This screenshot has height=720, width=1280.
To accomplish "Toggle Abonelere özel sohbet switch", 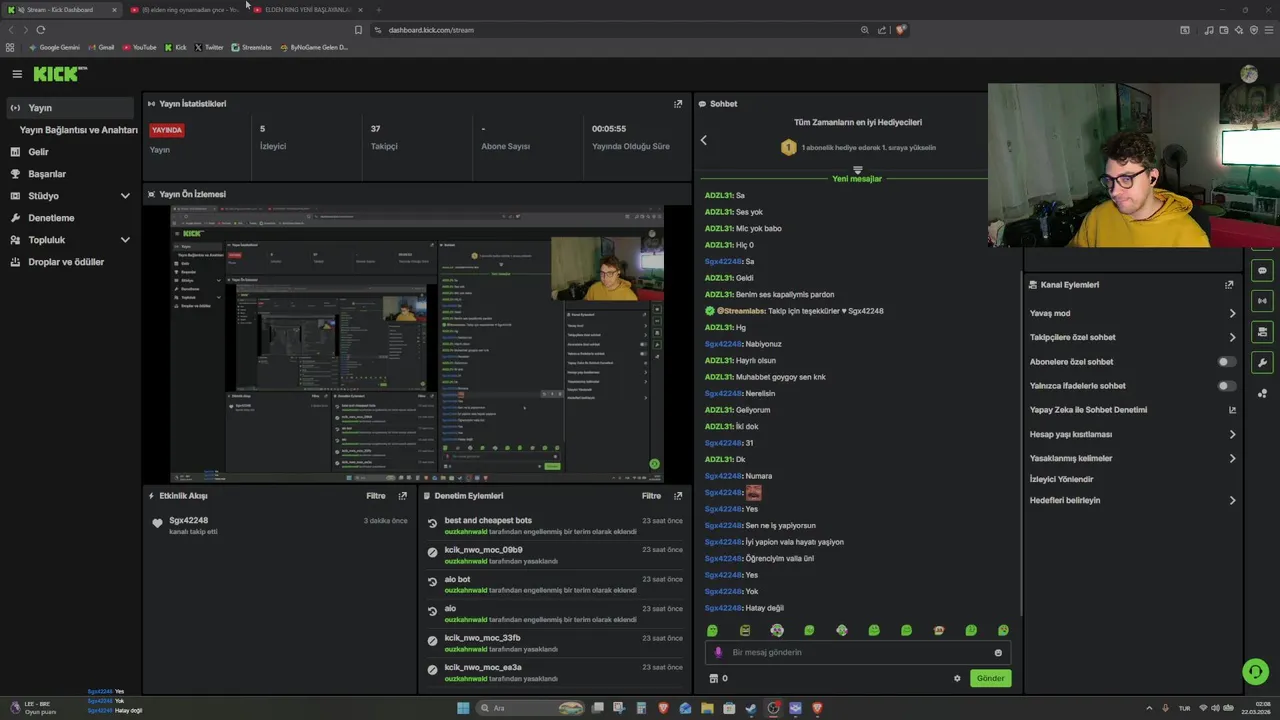I will 1226,362.
